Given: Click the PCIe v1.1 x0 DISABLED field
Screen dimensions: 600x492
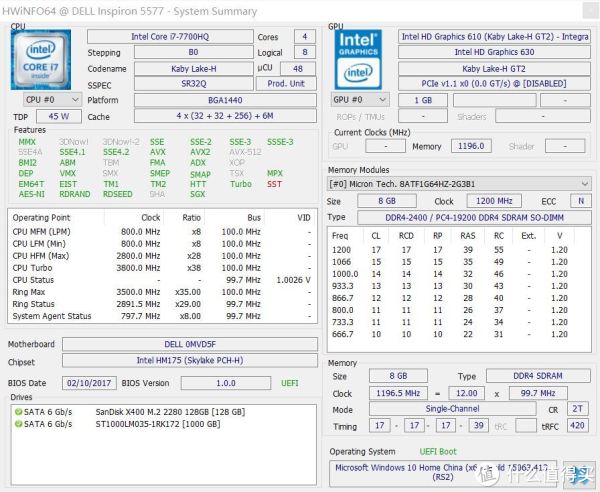Looking at the screenshot, I should 494,84.
